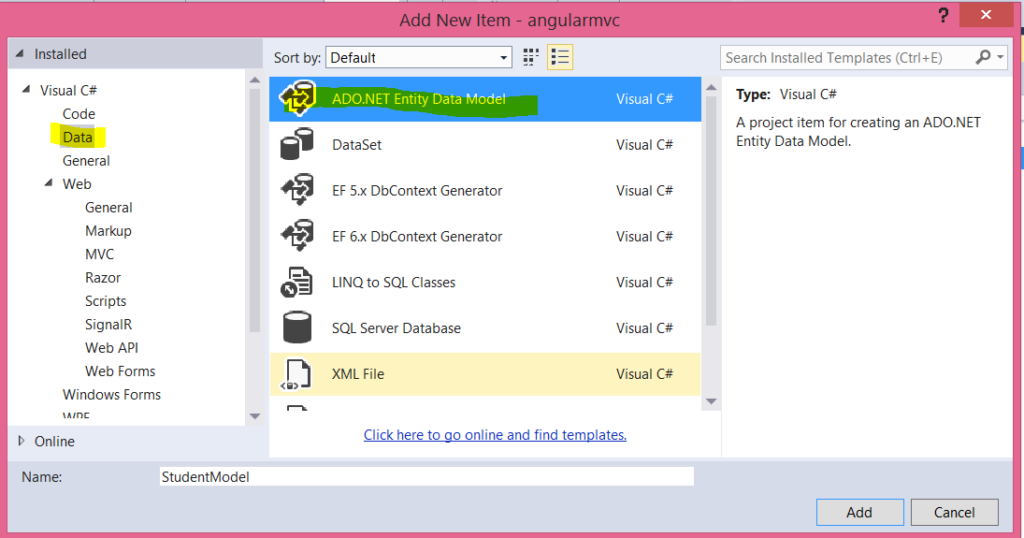Select Web API in the tree
The height and width of the screenshot is (538, 1024).
coord(111,347)
